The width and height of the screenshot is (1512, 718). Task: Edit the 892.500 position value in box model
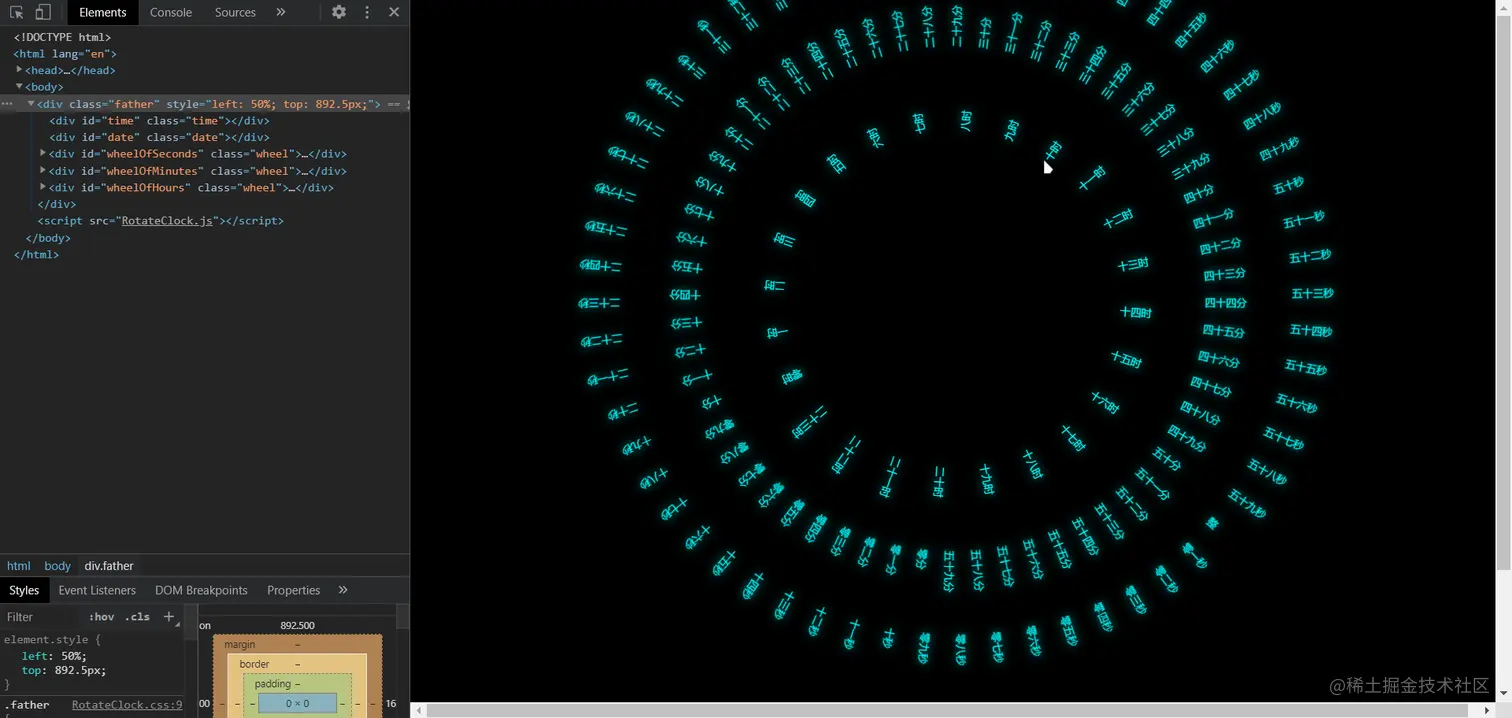[297, 625]
